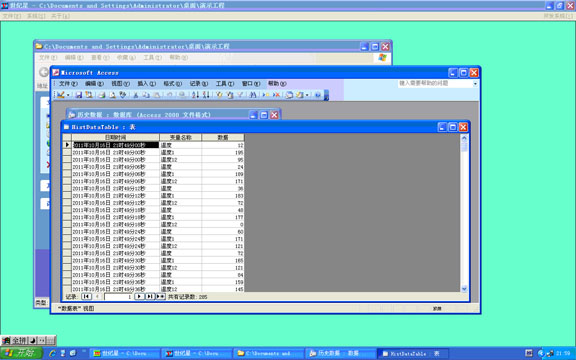Open the Windows 开始 Start button
Screen dimensions: 576x360
(x=21, y=353)
